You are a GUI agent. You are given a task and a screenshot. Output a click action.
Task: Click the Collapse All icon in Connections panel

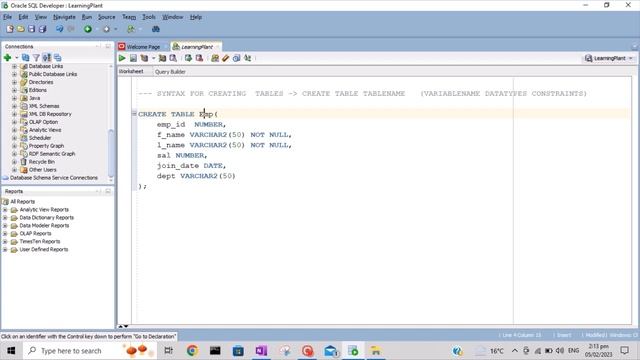[x=58, y=58]
